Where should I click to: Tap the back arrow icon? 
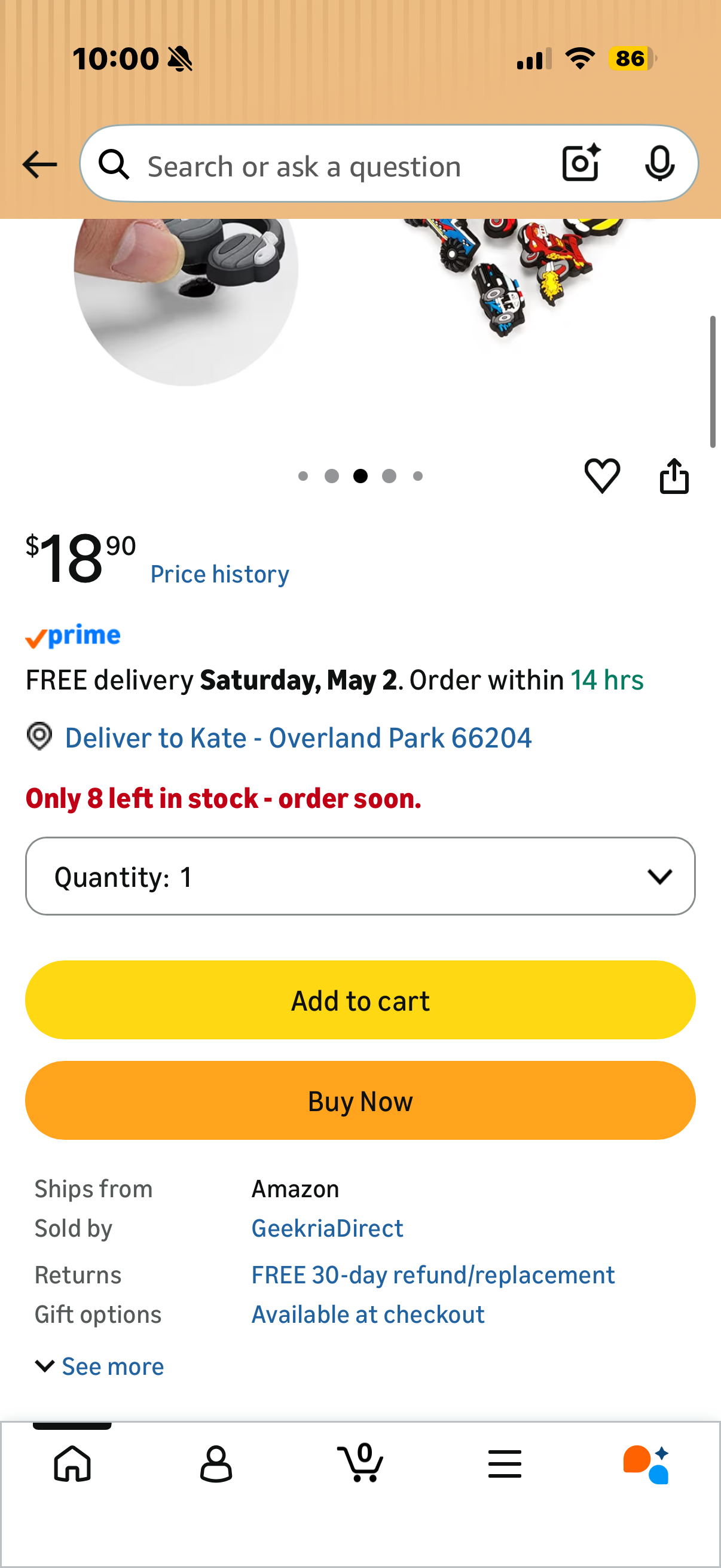point(39,164)
